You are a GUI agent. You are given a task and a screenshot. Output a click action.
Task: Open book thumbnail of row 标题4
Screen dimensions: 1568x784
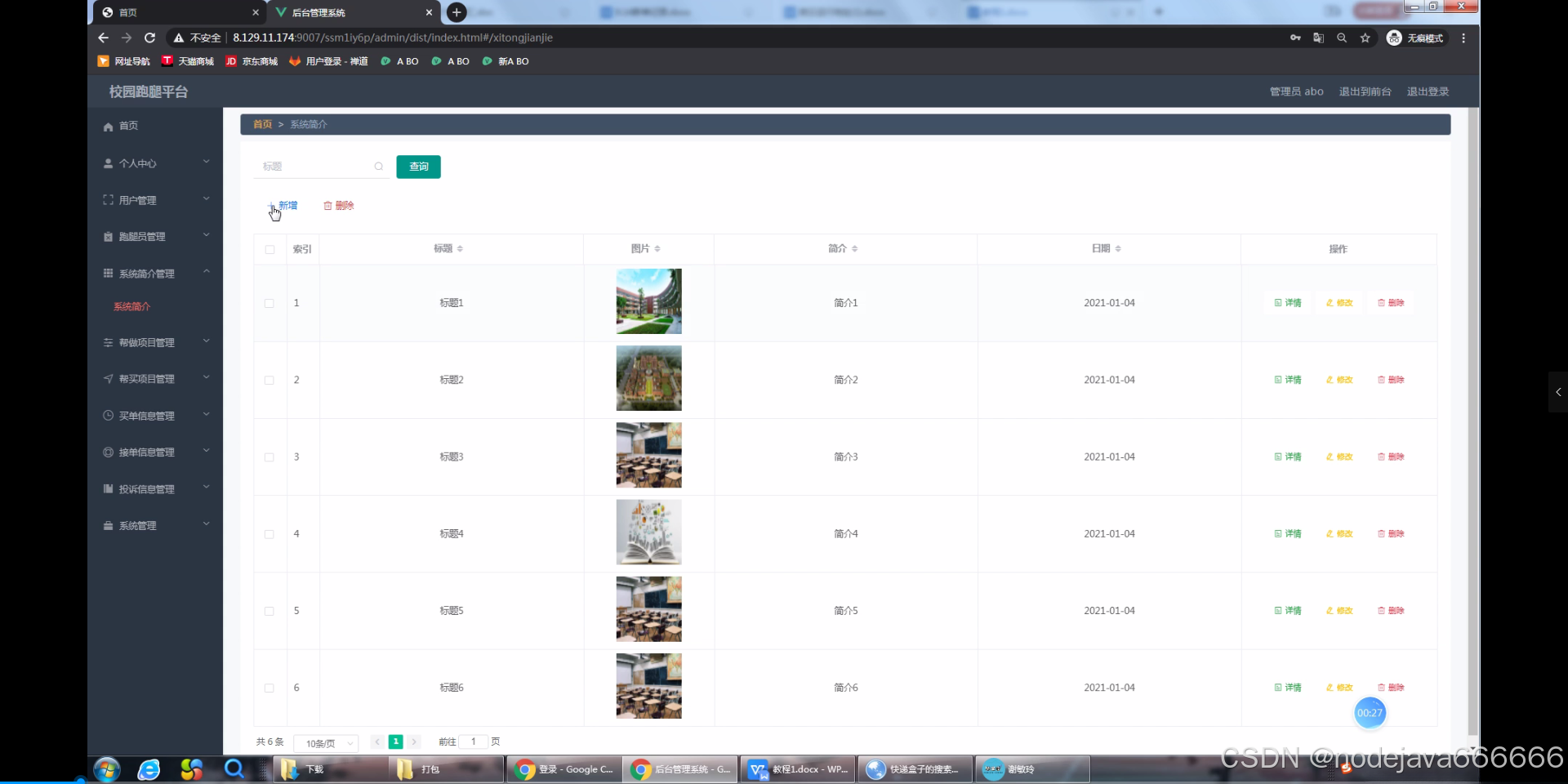648,532
